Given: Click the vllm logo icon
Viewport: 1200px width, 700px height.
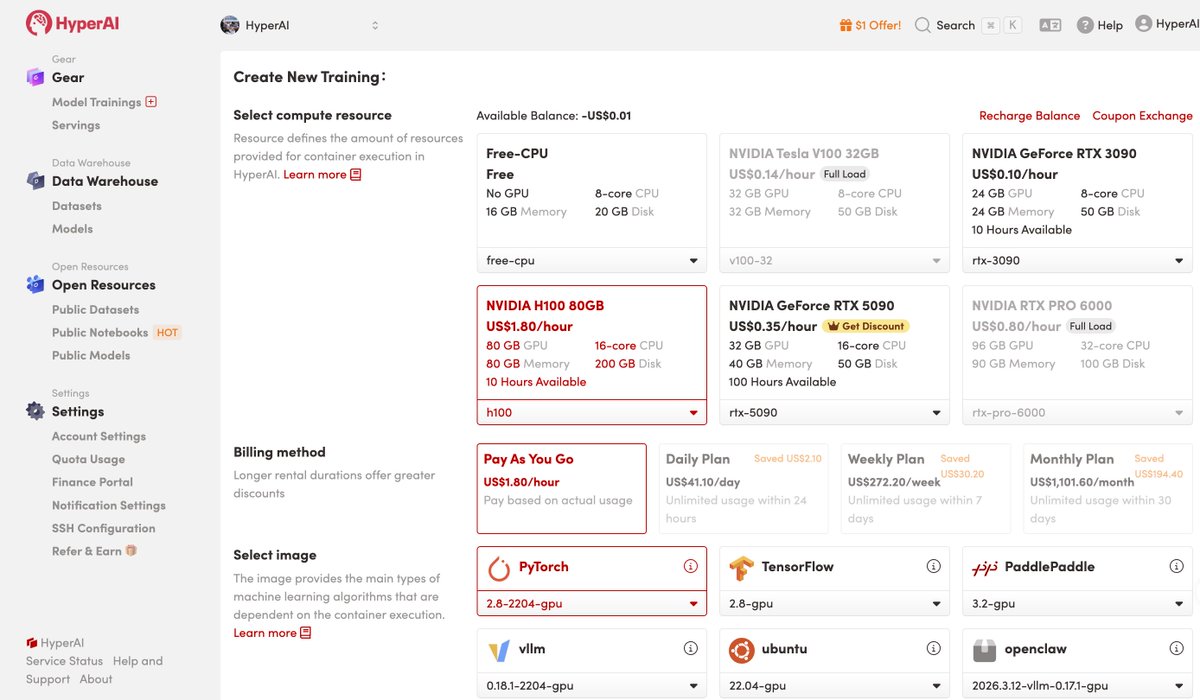Looking at the screenshot, I should [x=499, y=651].
